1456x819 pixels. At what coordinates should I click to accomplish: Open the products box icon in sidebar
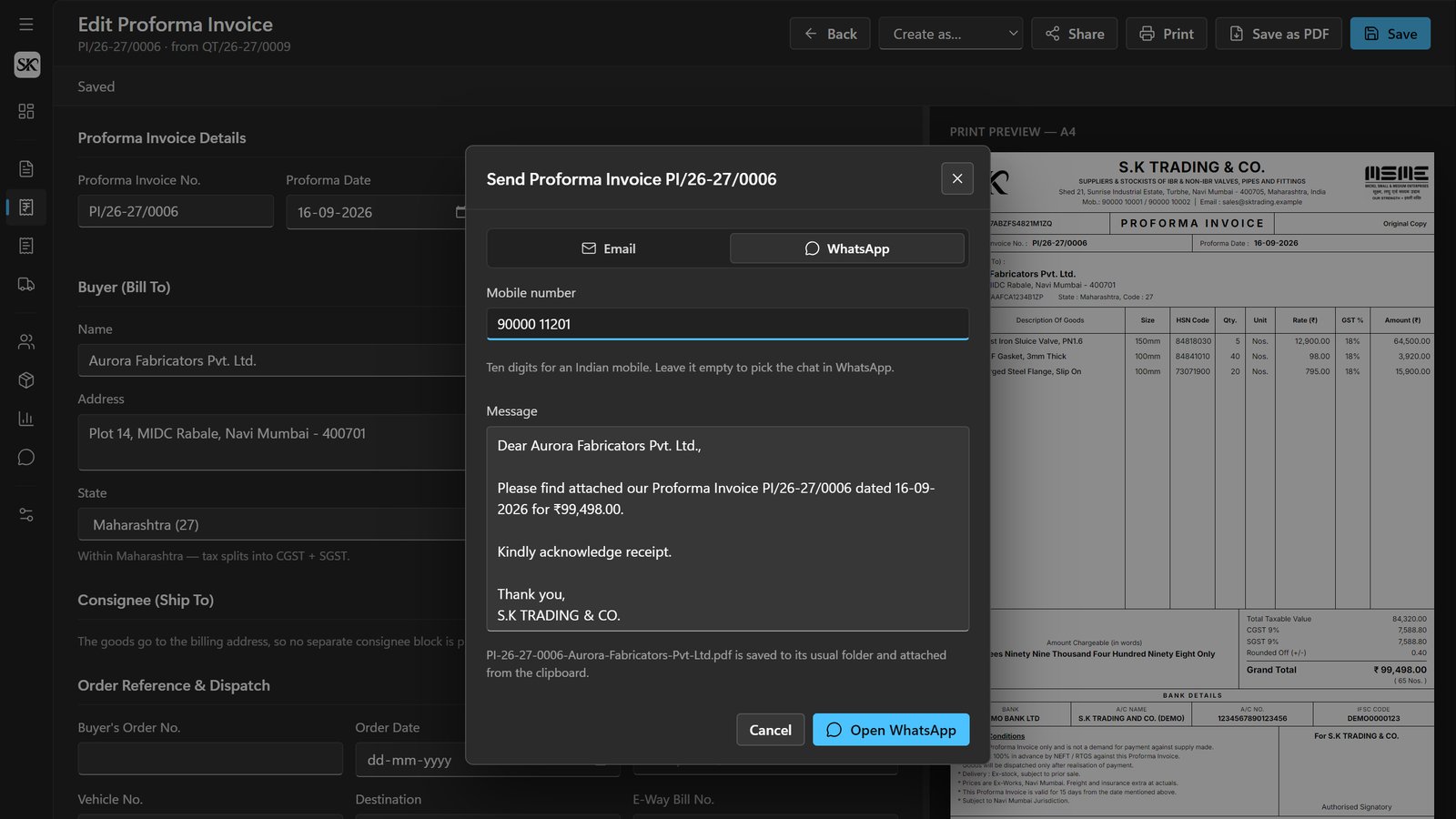pos(26,380)
